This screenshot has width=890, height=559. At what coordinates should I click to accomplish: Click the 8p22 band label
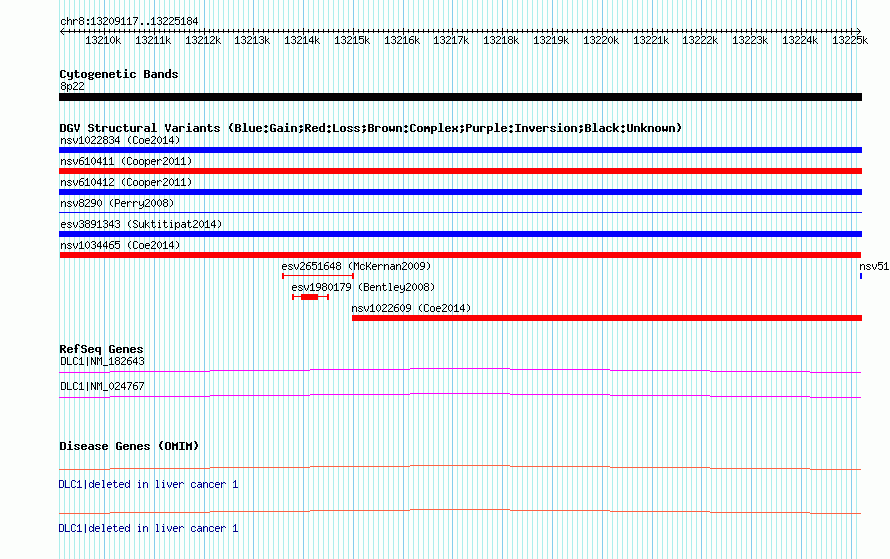coord(72,86)
